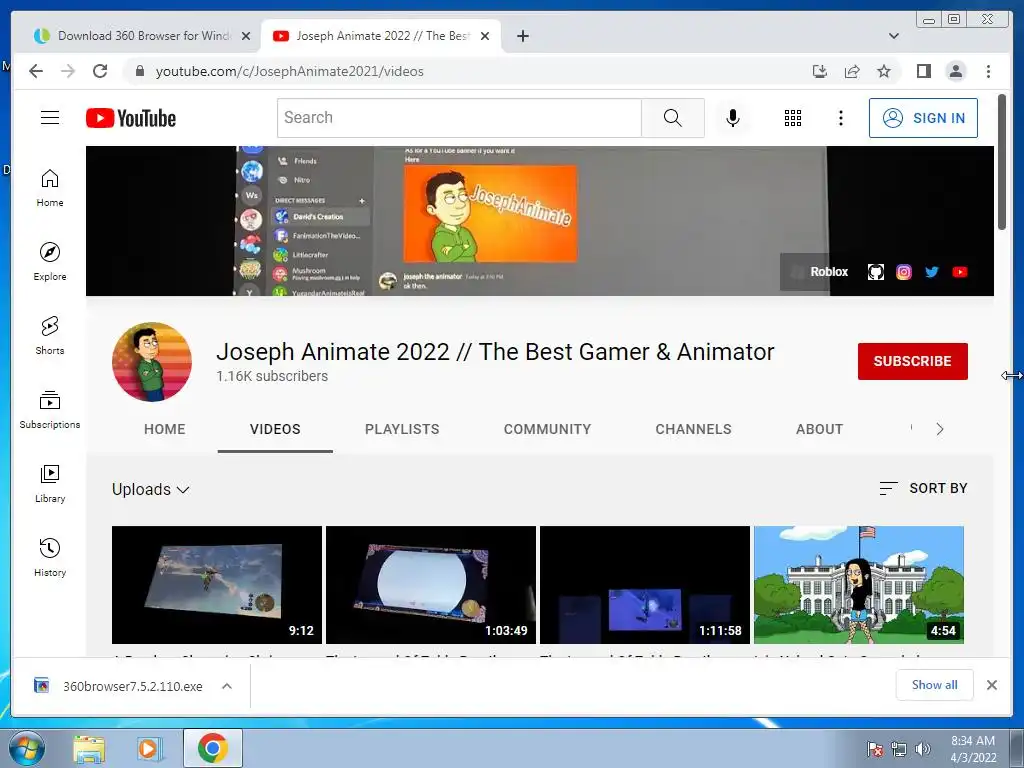Open Subscriptions in the sidebar
Screen dimensions: 1024x768
coord(50,409)
